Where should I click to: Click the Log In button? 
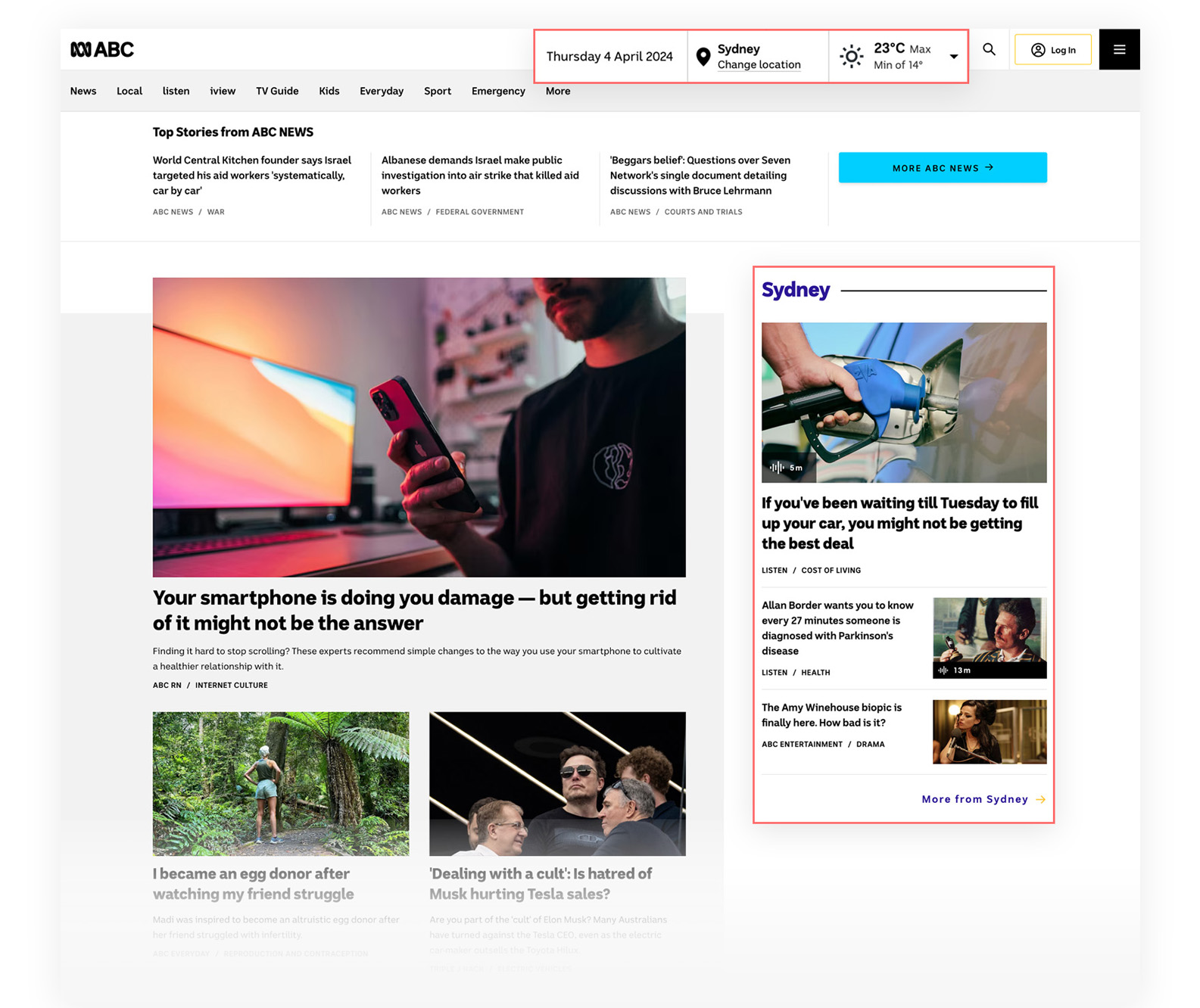1053,50
